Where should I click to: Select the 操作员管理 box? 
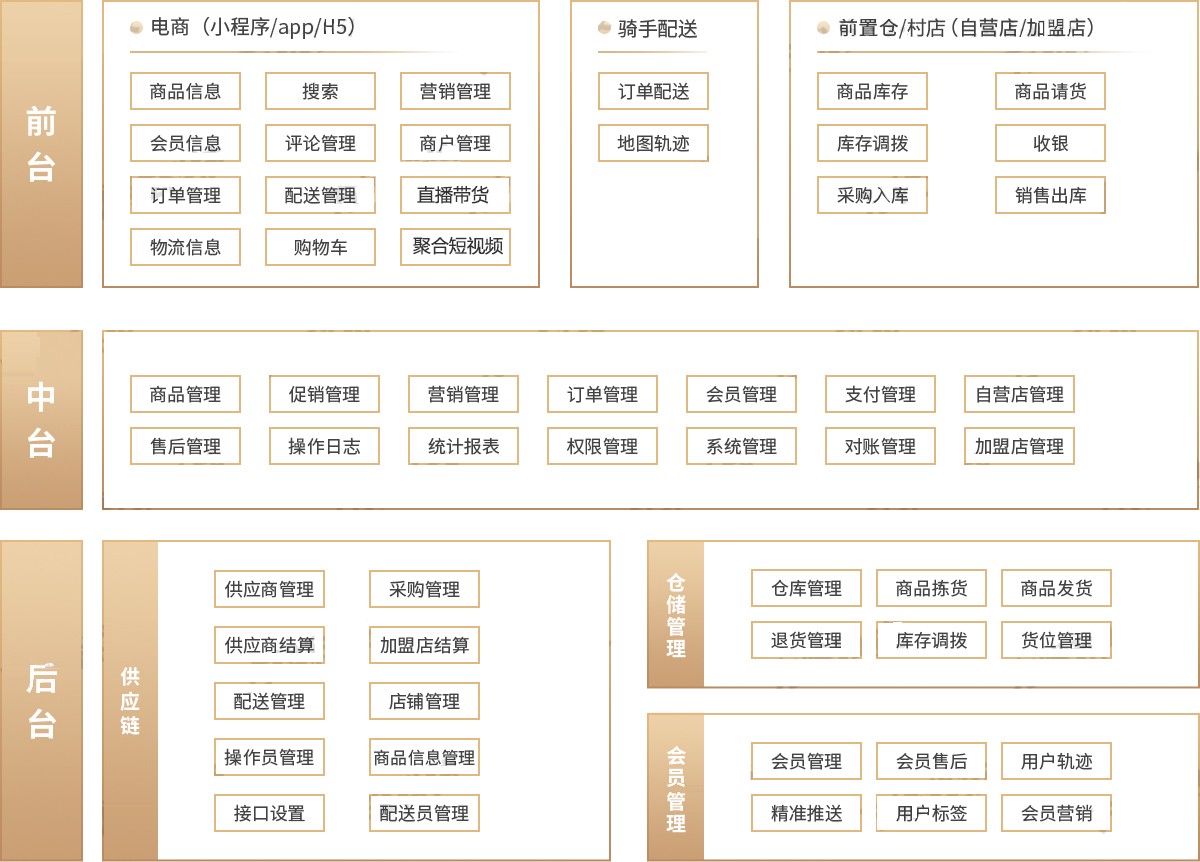point(269,757)
